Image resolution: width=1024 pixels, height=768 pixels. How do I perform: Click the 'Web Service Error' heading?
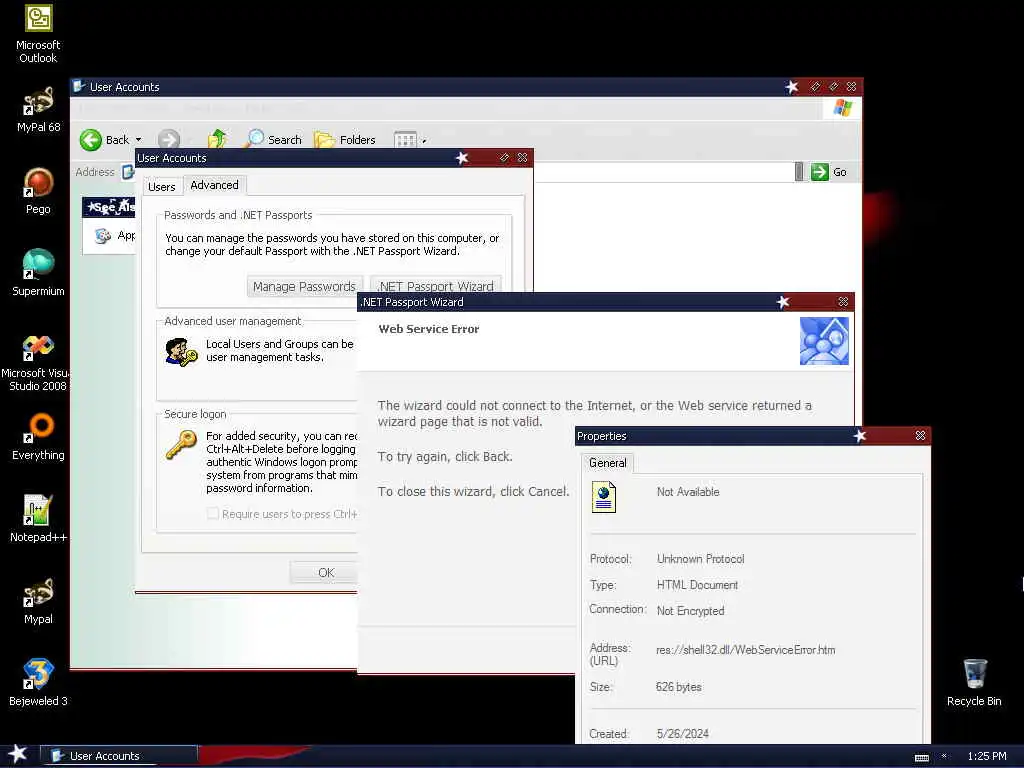click(428, 329)
